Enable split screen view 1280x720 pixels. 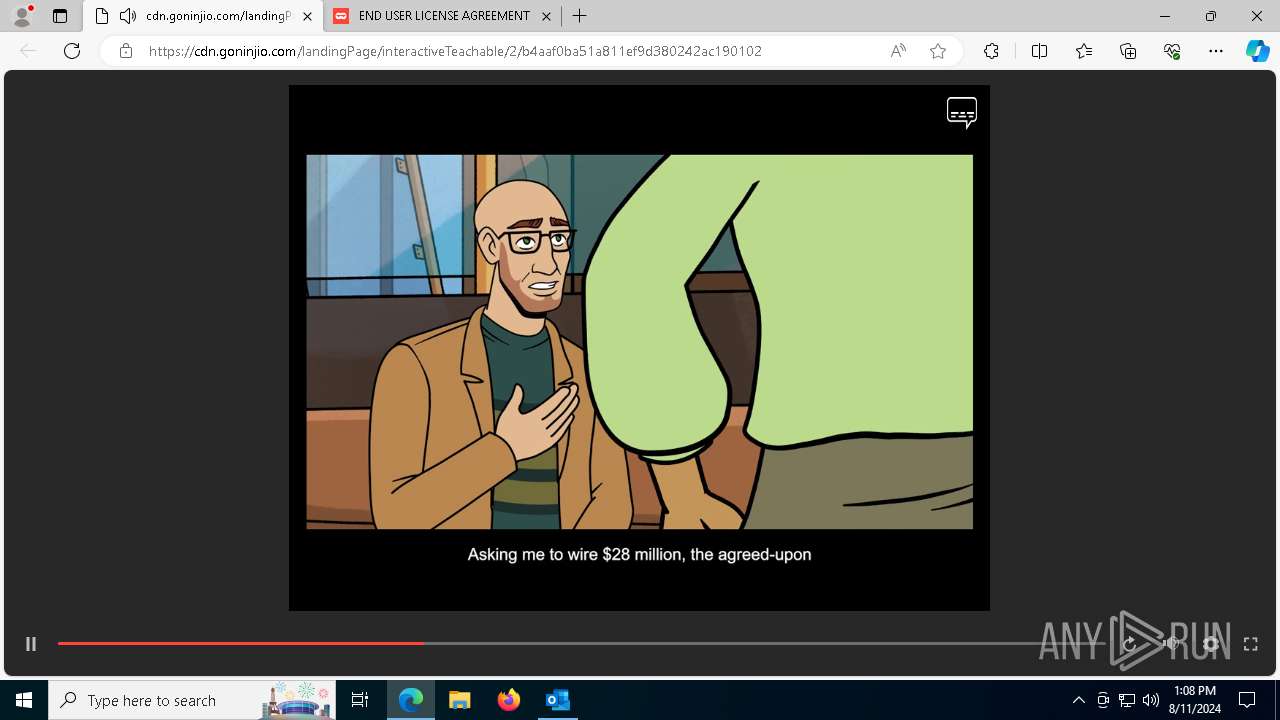[x=1039, y=51]
